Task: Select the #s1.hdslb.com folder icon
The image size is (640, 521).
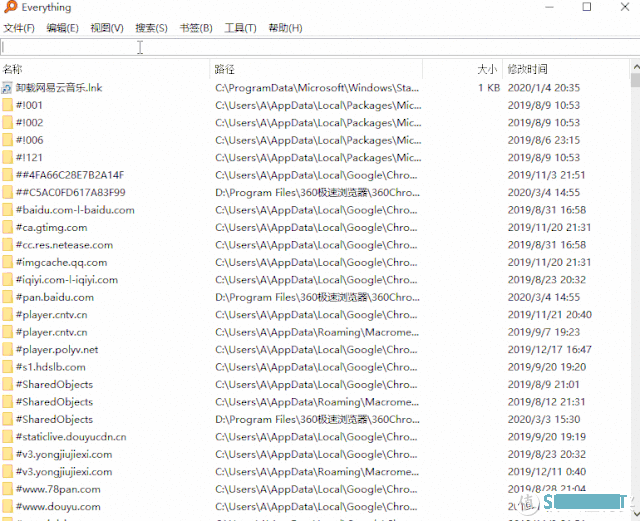Action: click(x=7, y=367)
